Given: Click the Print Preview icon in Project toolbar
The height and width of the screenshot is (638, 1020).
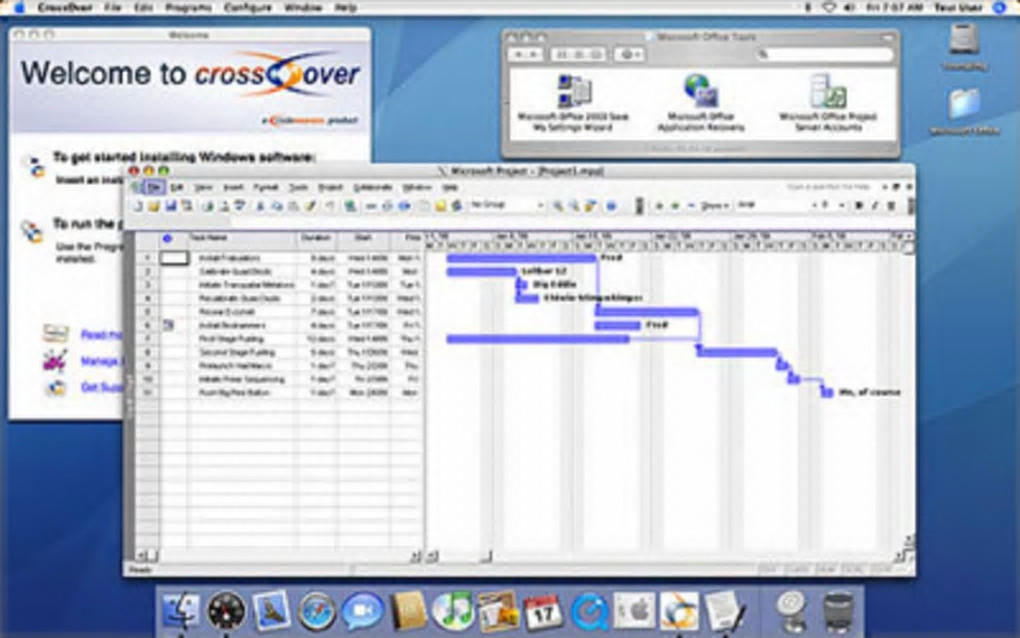Looking at the screenshot, I should 225,206.
